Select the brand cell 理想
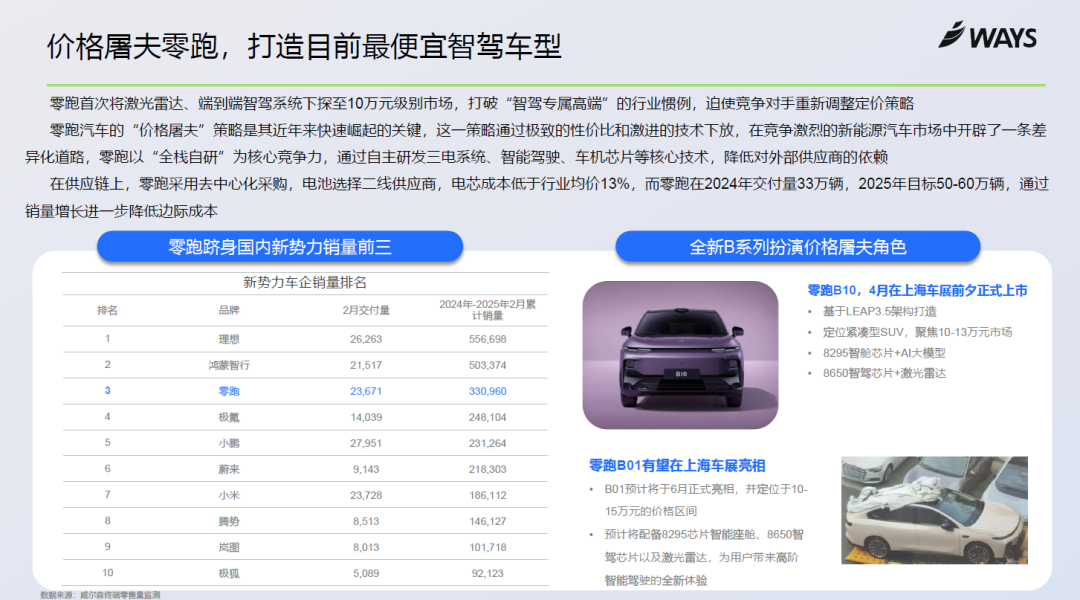 229,339
